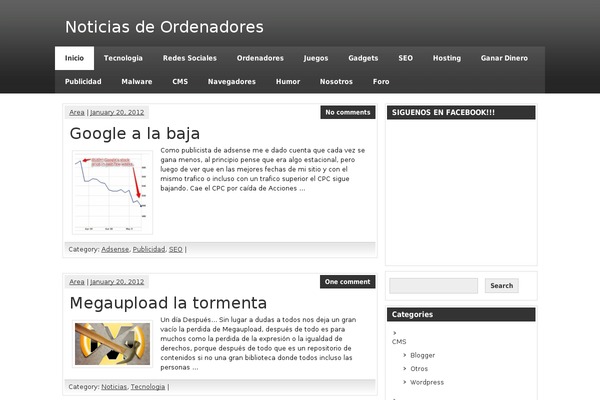Select the Ordenadores menu item

click(260, 58)
